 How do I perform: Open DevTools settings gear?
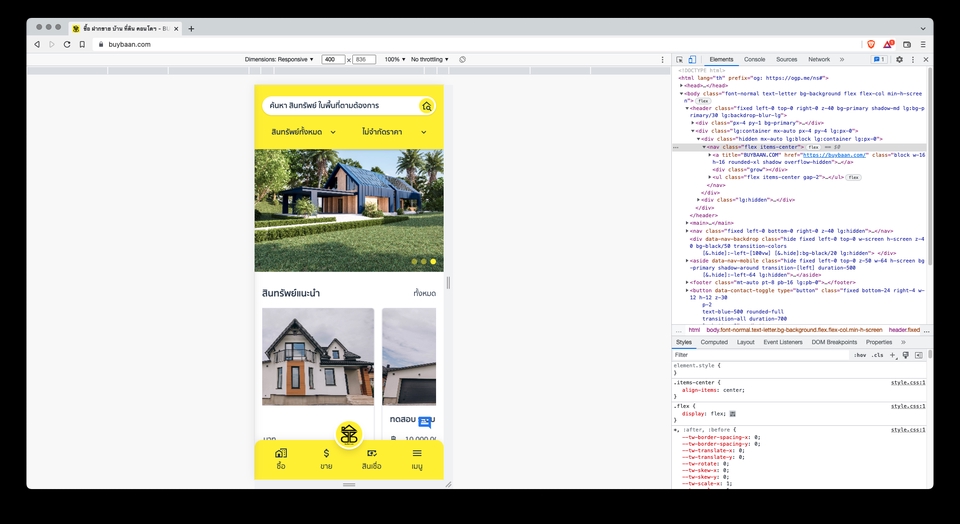tap(899, 59)
